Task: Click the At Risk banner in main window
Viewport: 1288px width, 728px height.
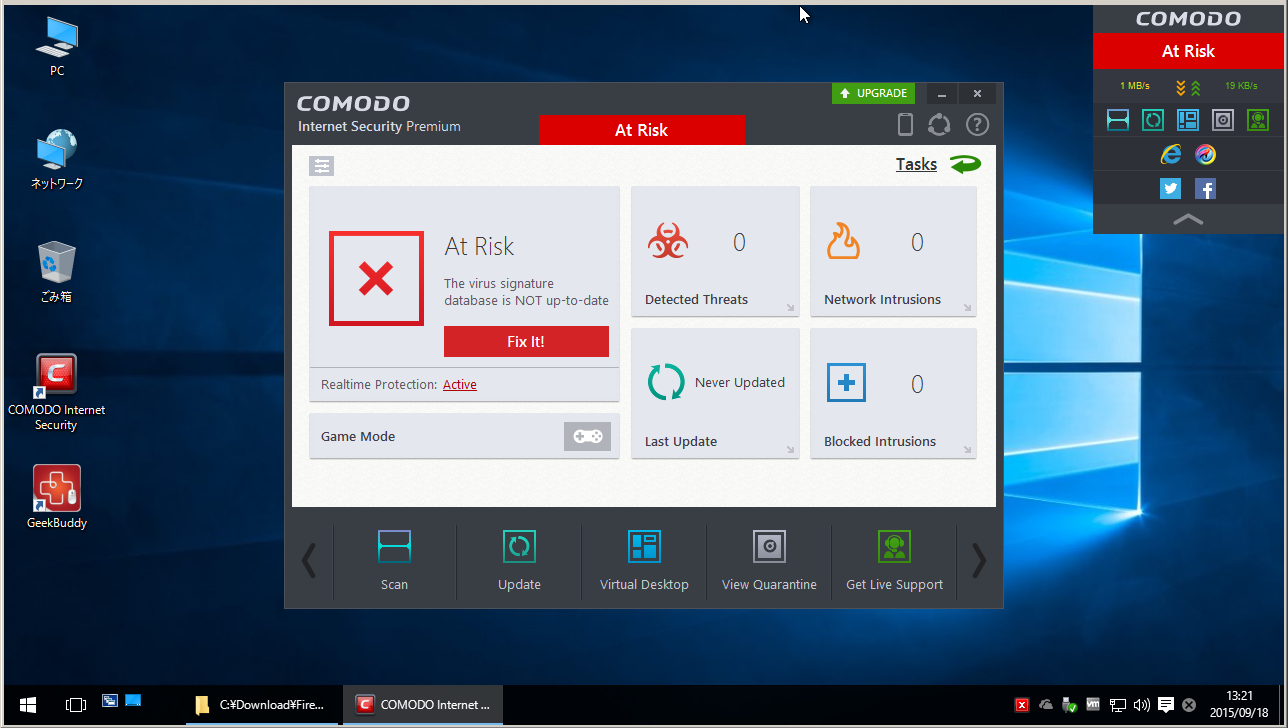Action: pyautogui.click(x=642, y=130)
